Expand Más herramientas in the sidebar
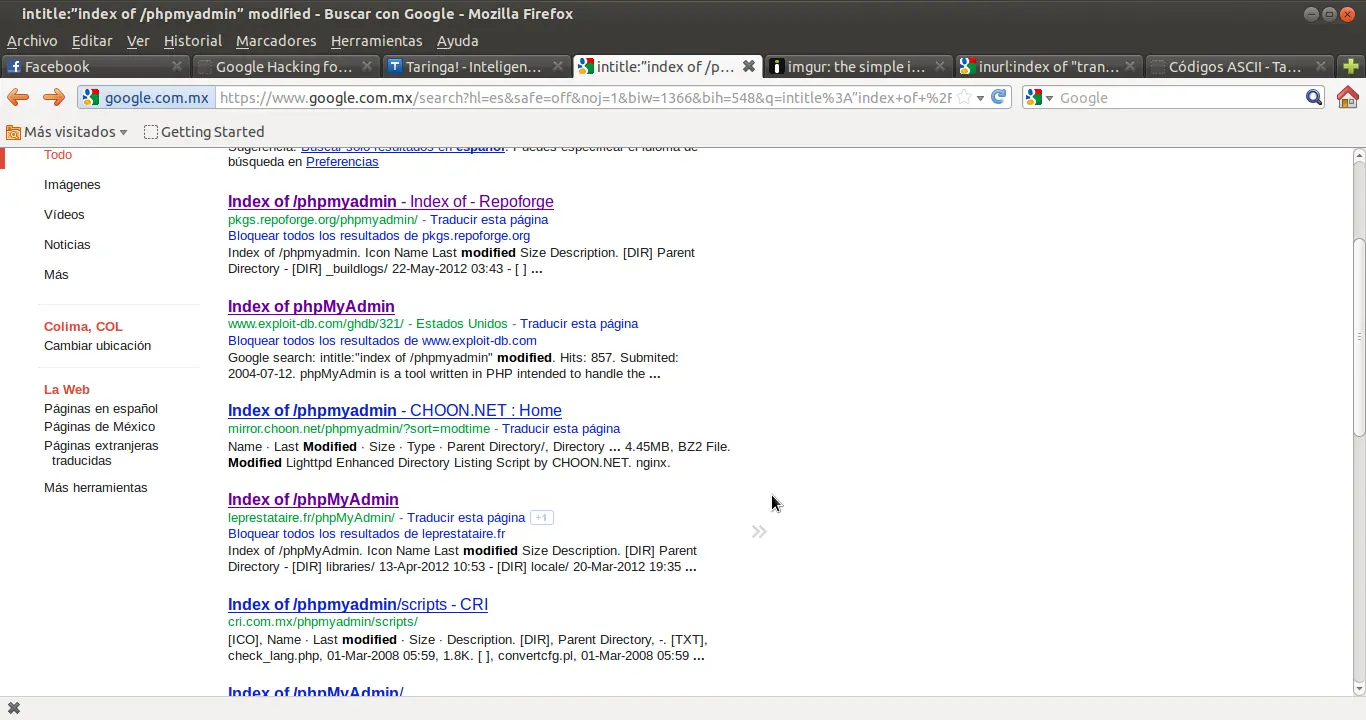The height and width of the screenshot is (720, 1366). tap(95, 487)
